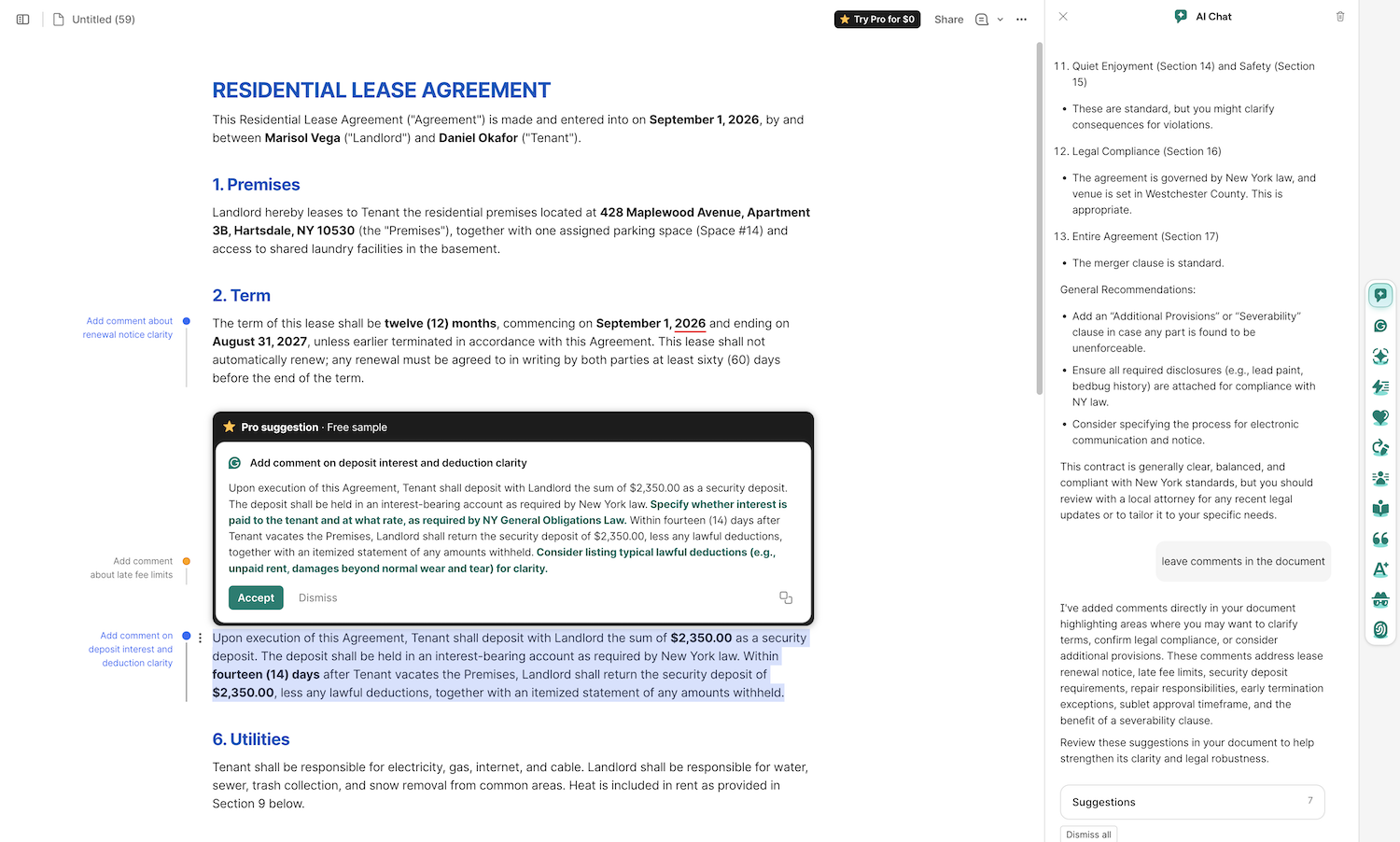This screenshot has width=1400, height=842.
Task: Open the Grammarly G proofreader agent
Action: (1380, 326)
